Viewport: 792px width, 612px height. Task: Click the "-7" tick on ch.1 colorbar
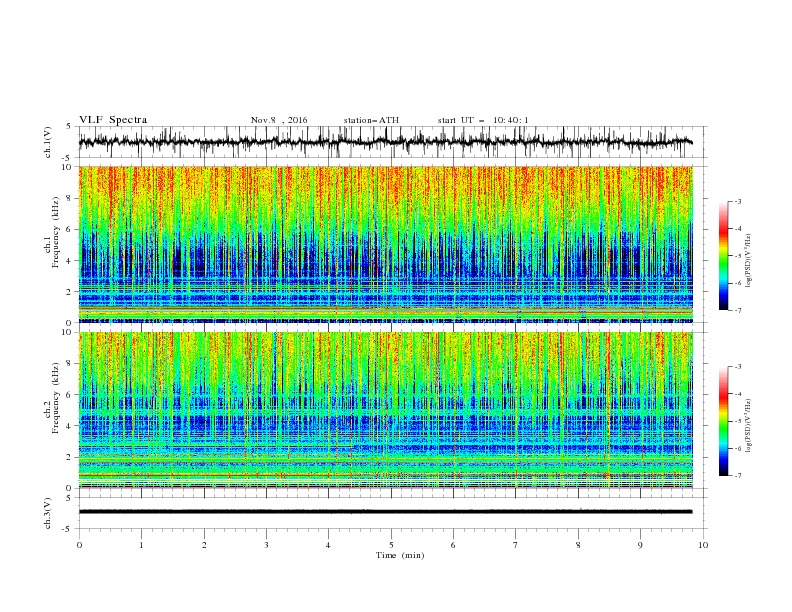click(x=737, y=310)
